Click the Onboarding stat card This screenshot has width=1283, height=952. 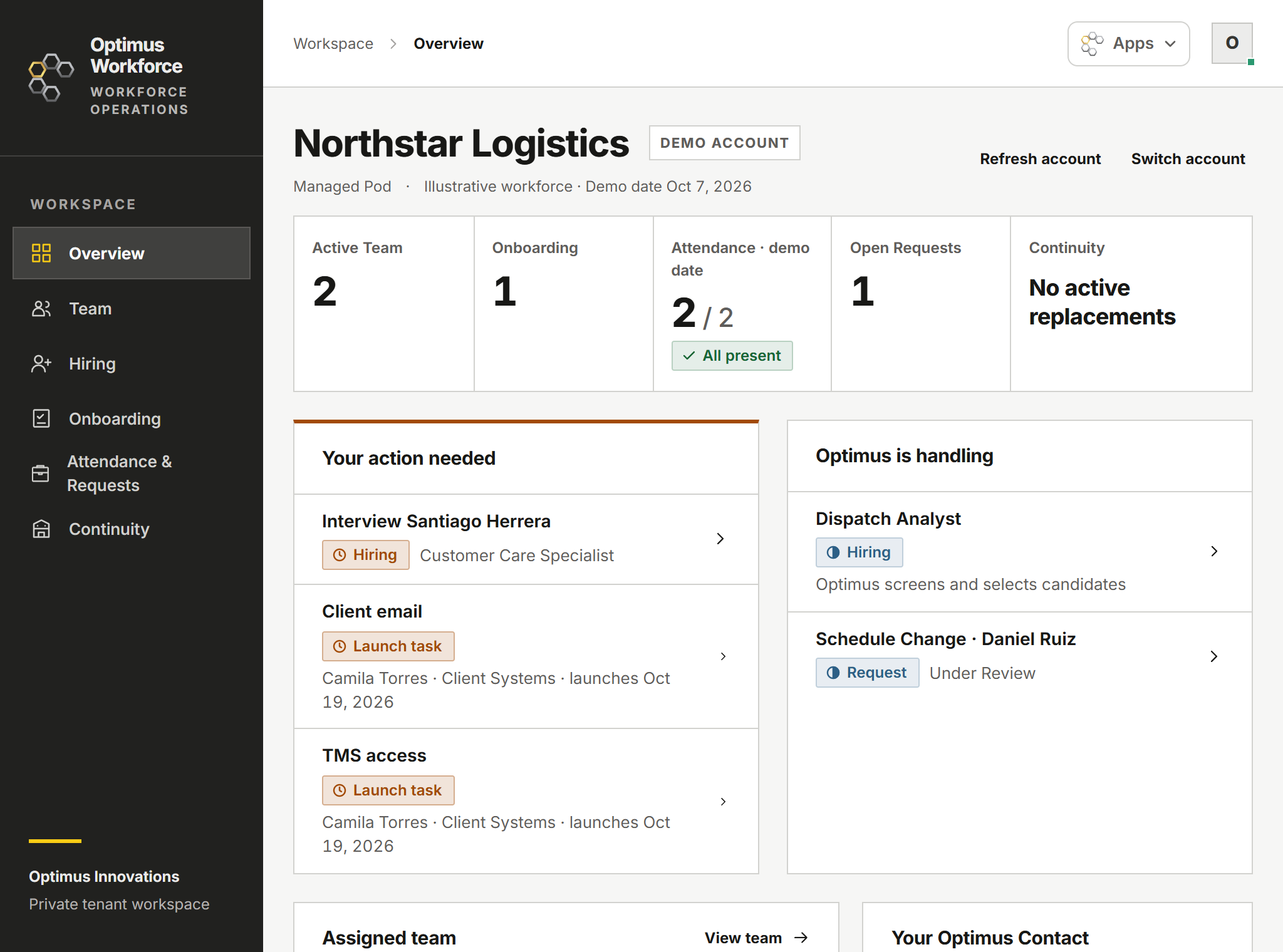(x=564, y=304)
